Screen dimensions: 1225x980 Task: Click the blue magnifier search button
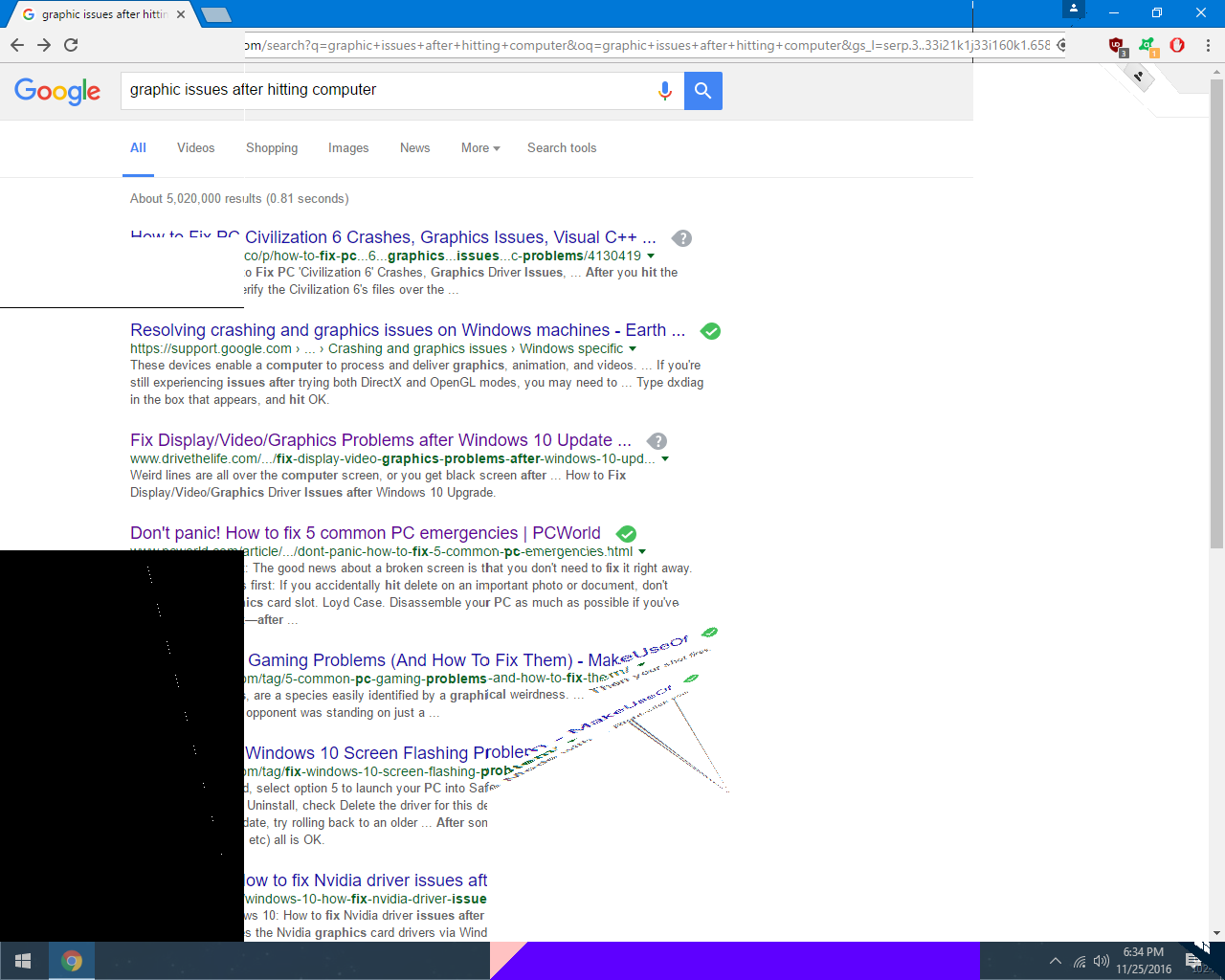point(703,91)
